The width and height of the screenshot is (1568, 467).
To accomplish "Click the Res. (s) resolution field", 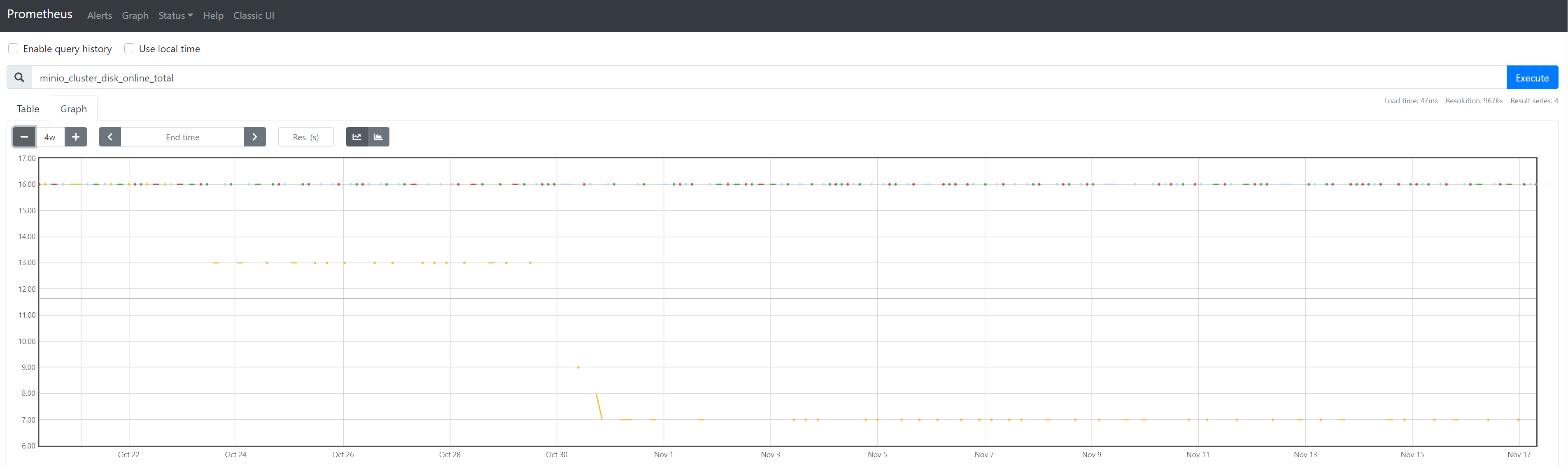I will [305, 137].
